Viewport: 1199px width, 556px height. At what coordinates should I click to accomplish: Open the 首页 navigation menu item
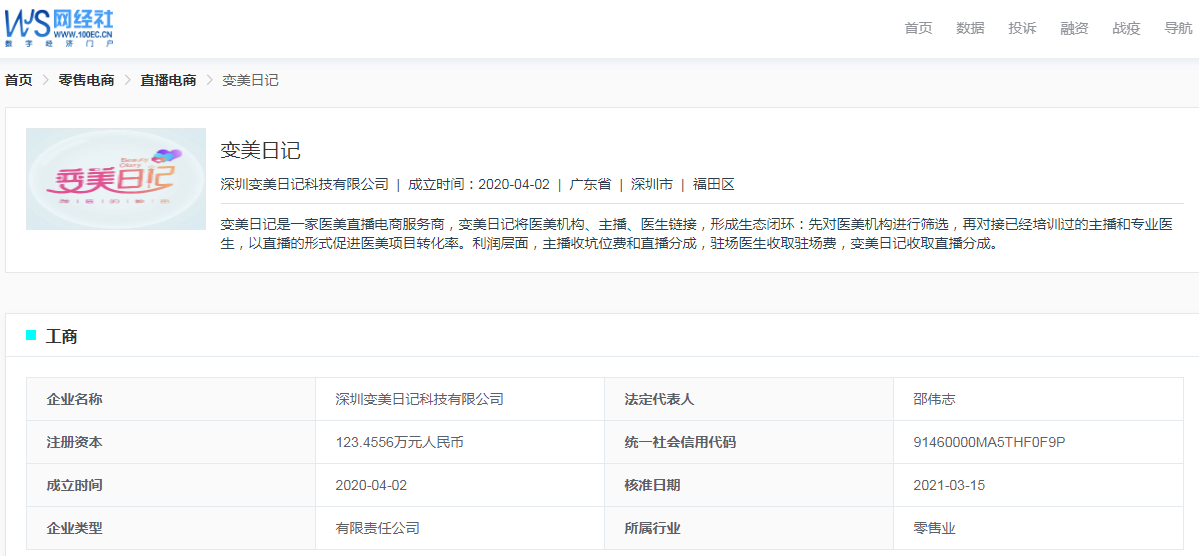coord(918,28)
